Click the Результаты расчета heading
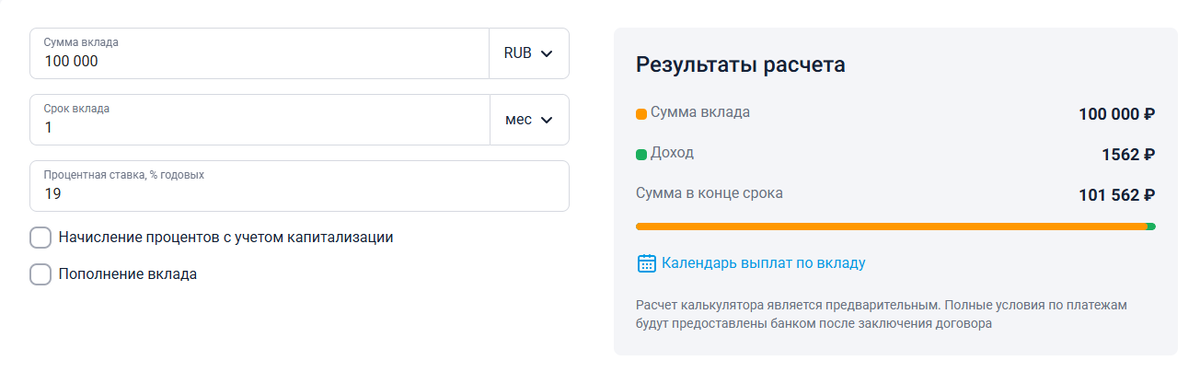This screenshot has height=372, width=1200. tap(741, 65)
